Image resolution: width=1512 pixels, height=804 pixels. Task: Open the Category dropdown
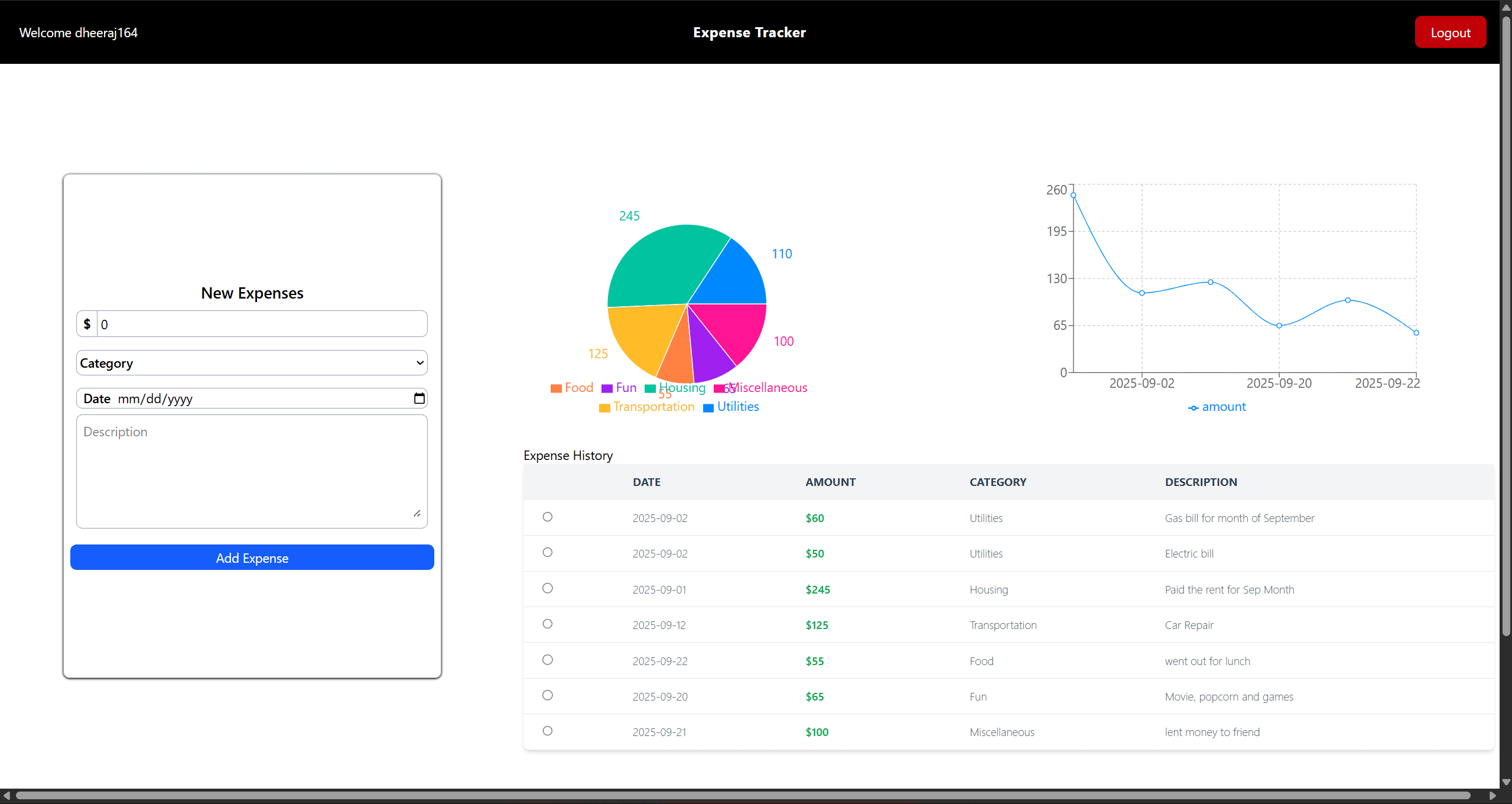tap(251, 362)
